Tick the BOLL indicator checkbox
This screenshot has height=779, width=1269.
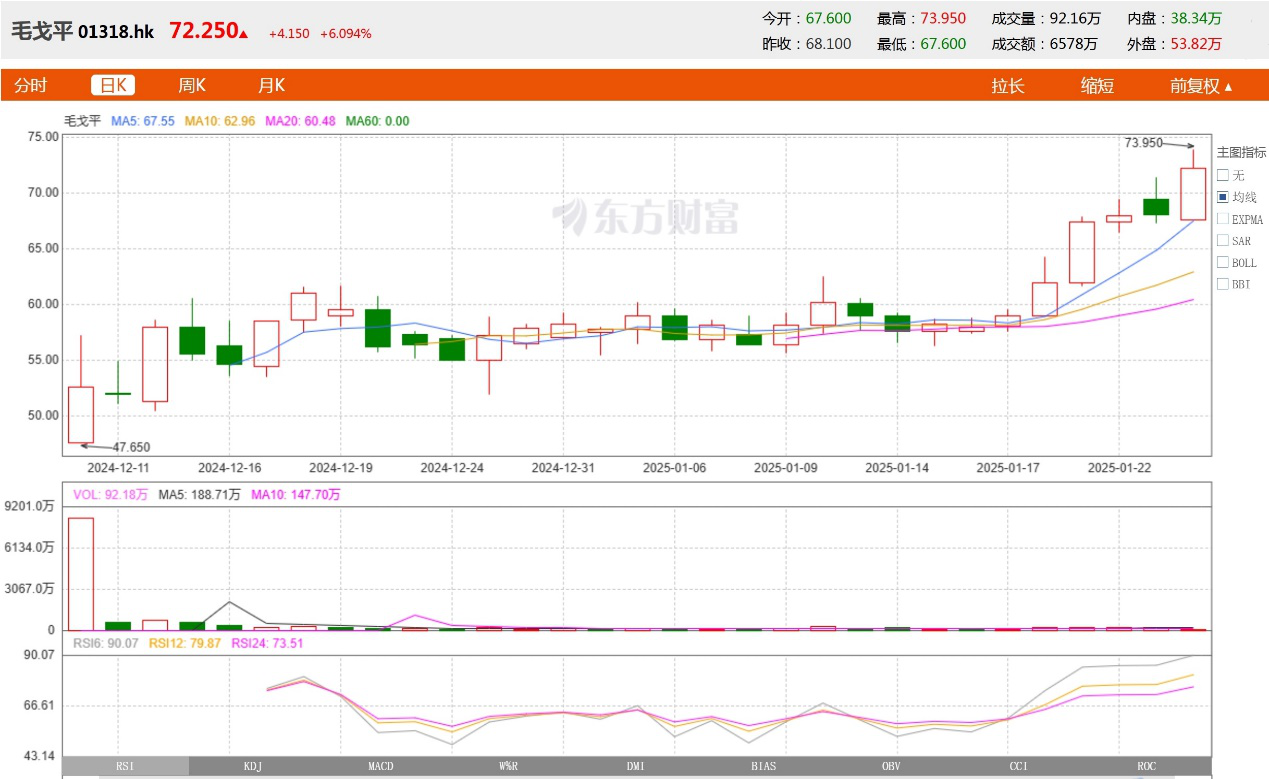1222,263
